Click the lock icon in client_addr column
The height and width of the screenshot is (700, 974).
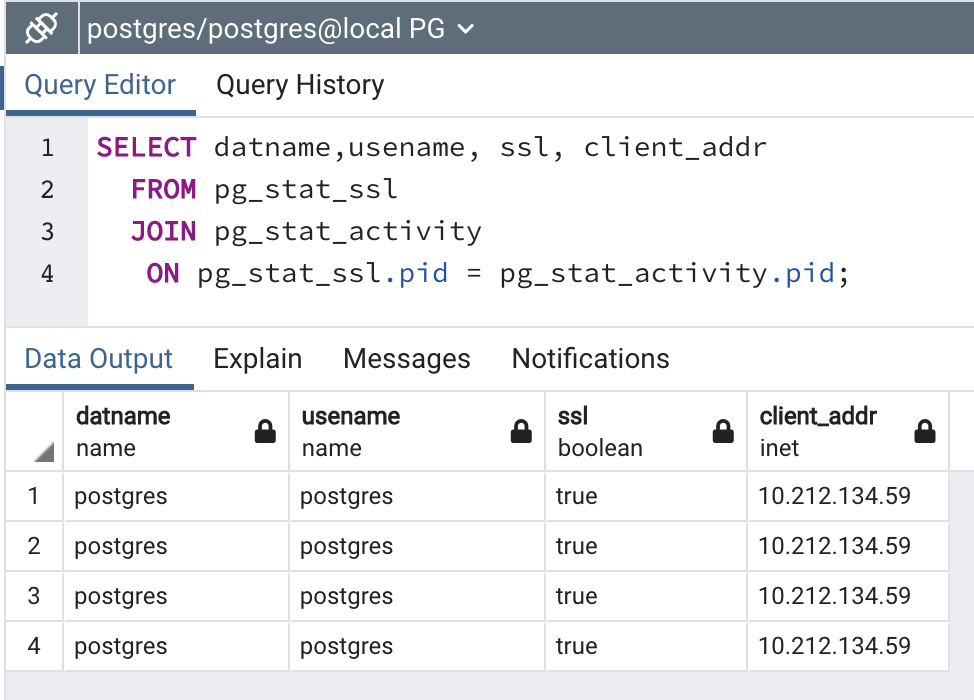pos(925,431)
